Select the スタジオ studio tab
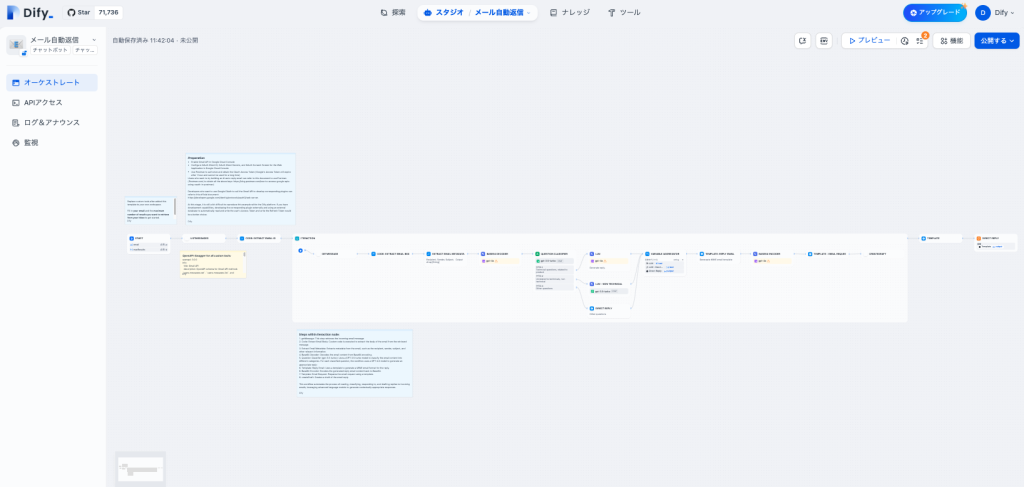This screenshot has height=487, width=1024. [x=445, y=12]
